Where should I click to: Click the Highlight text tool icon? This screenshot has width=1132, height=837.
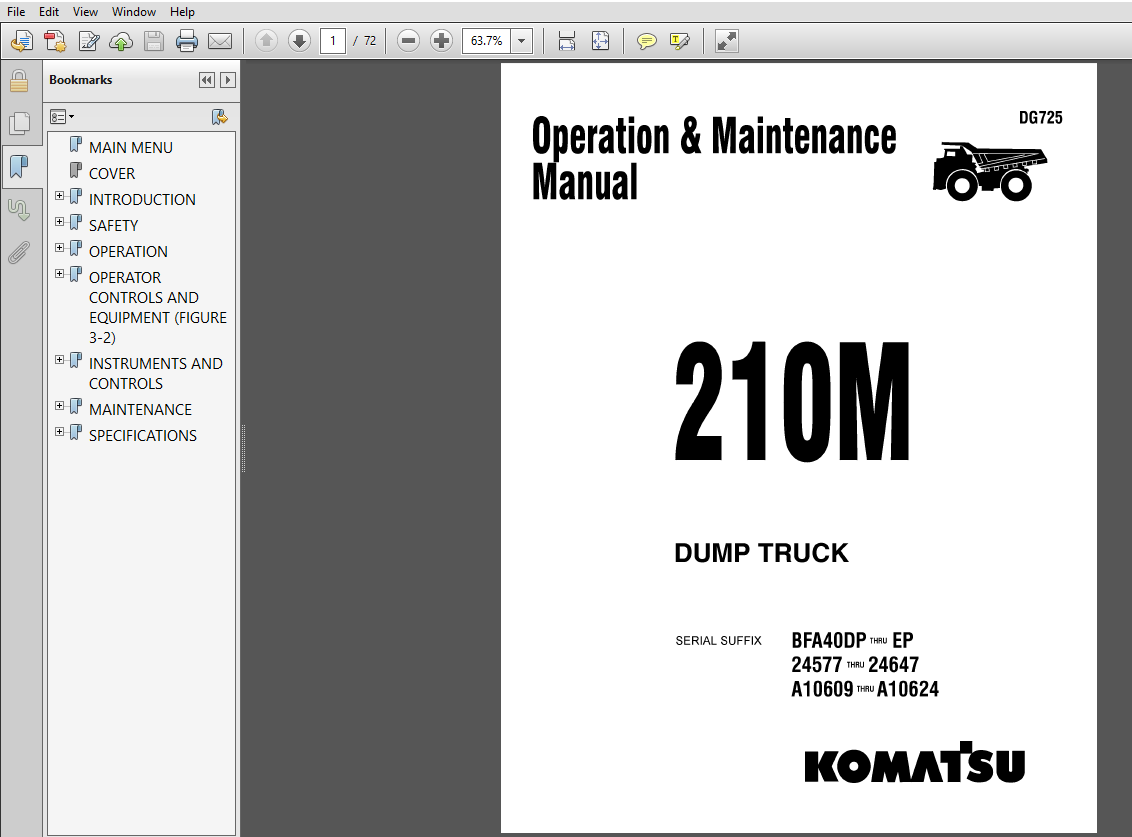tap(680, 41)
